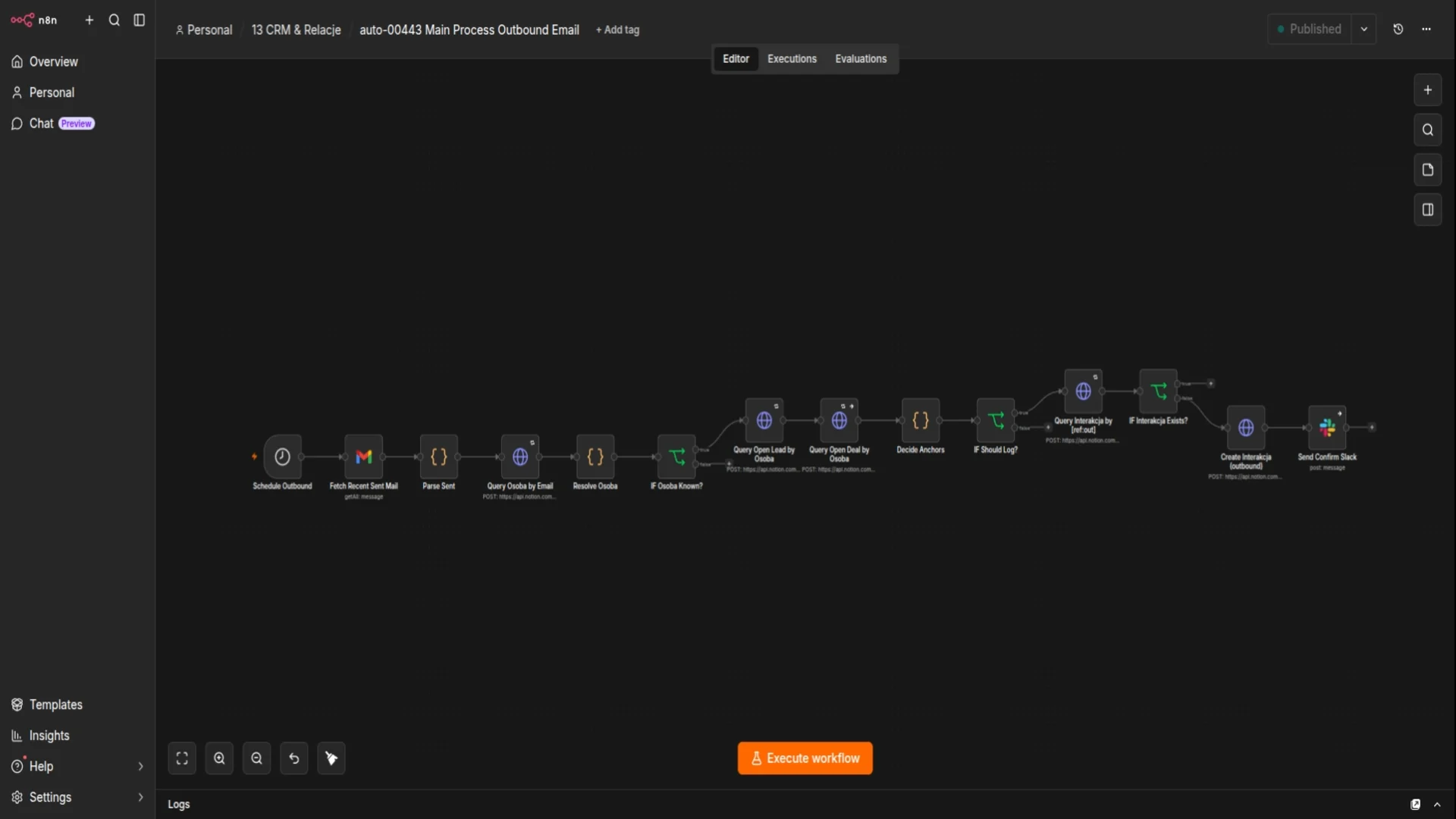
Task: Open Chat preview in sidebar
Action: [77, 124]
